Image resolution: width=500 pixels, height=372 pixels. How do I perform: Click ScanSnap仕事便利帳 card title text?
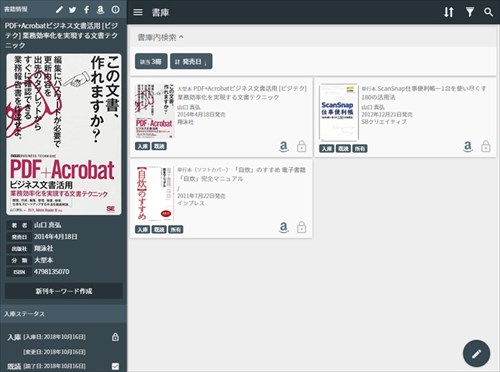pos(424,93)
